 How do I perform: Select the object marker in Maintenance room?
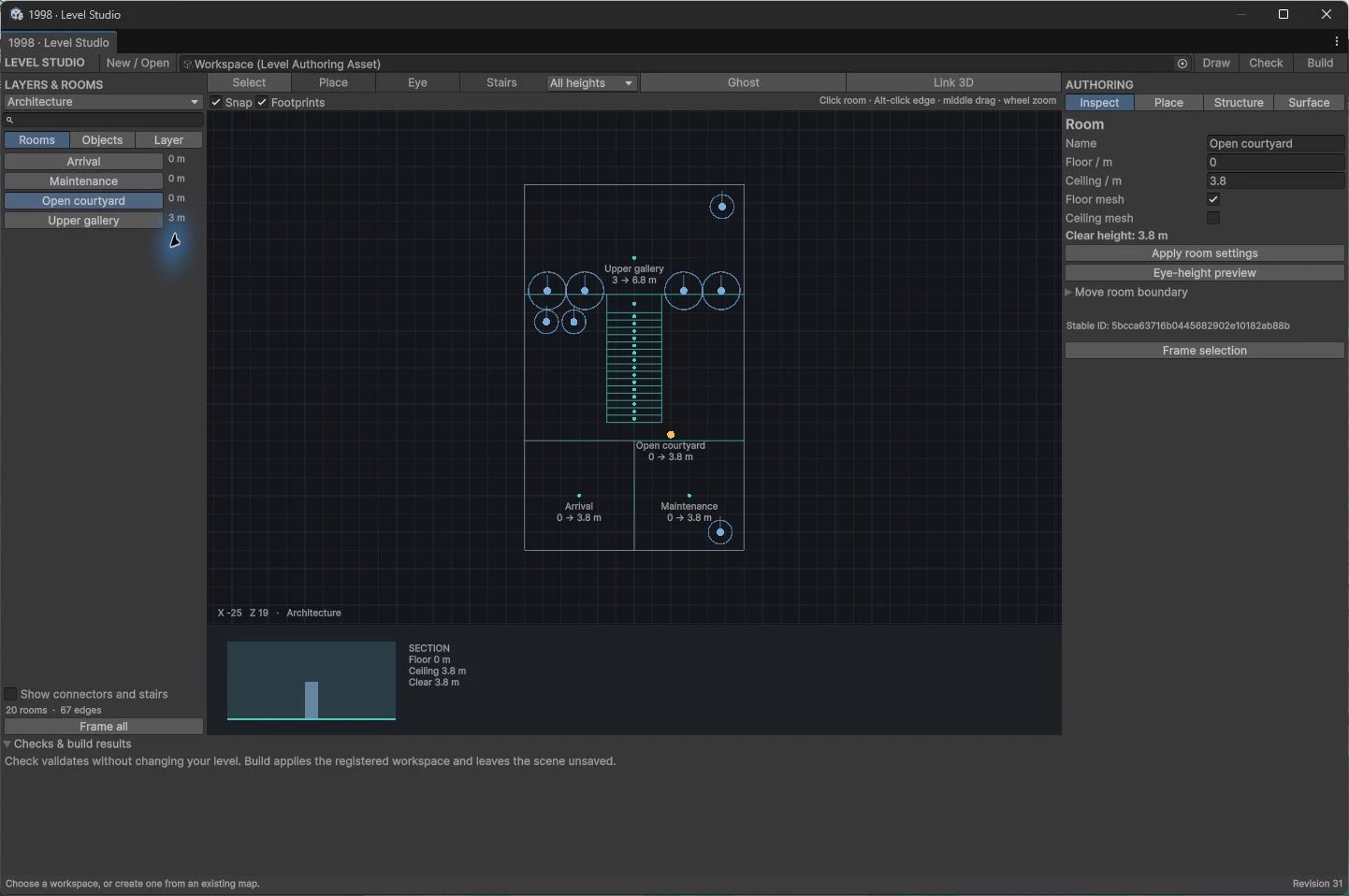[x=720, y=532]
